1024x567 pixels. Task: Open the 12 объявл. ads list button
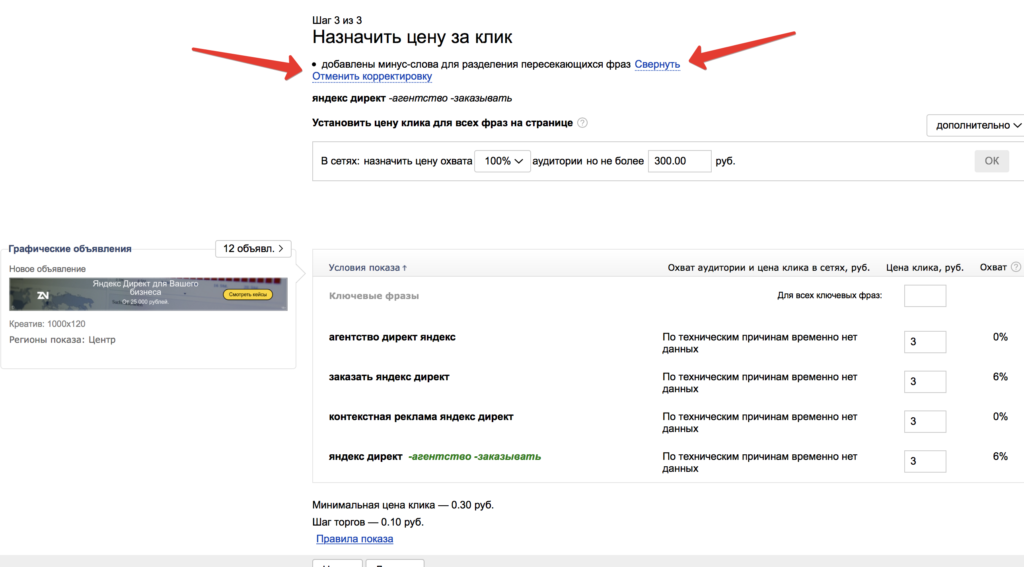253,249
